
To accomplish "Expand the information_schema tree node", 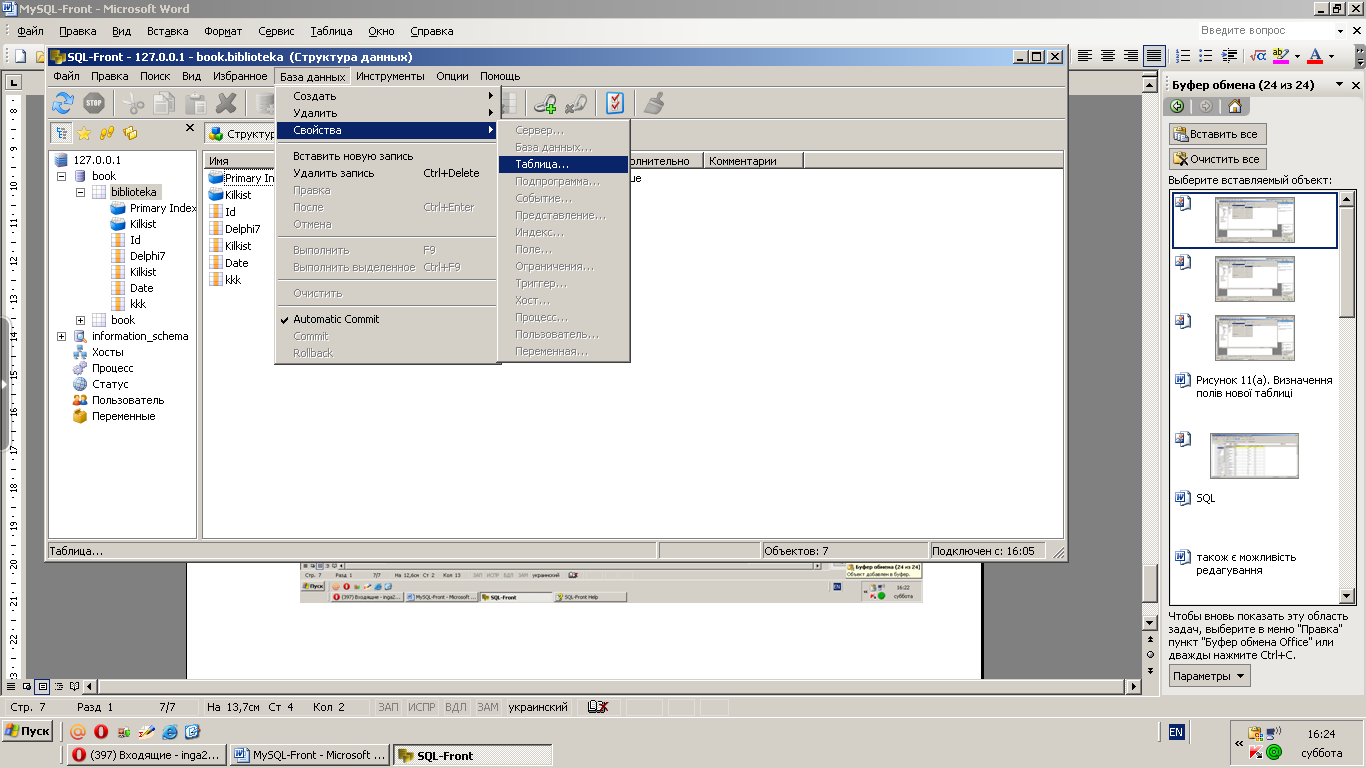I will tap(62, 336).
